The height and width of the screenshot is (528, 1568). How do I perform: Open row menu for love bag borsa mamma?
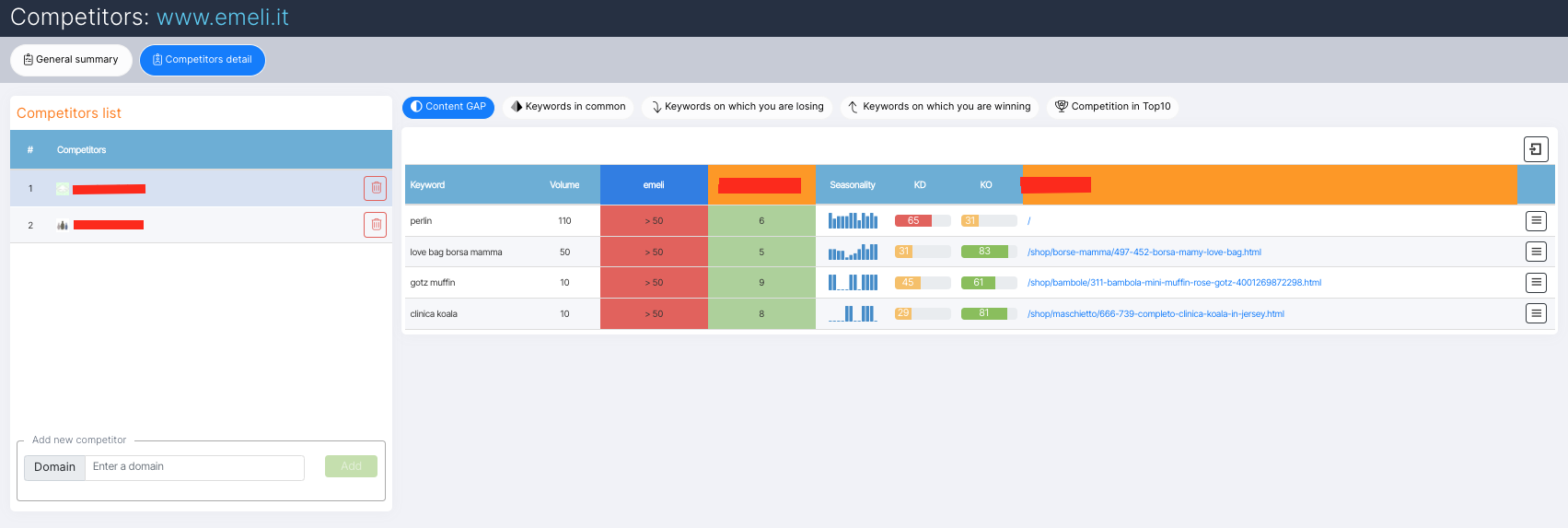[1536, 252]
